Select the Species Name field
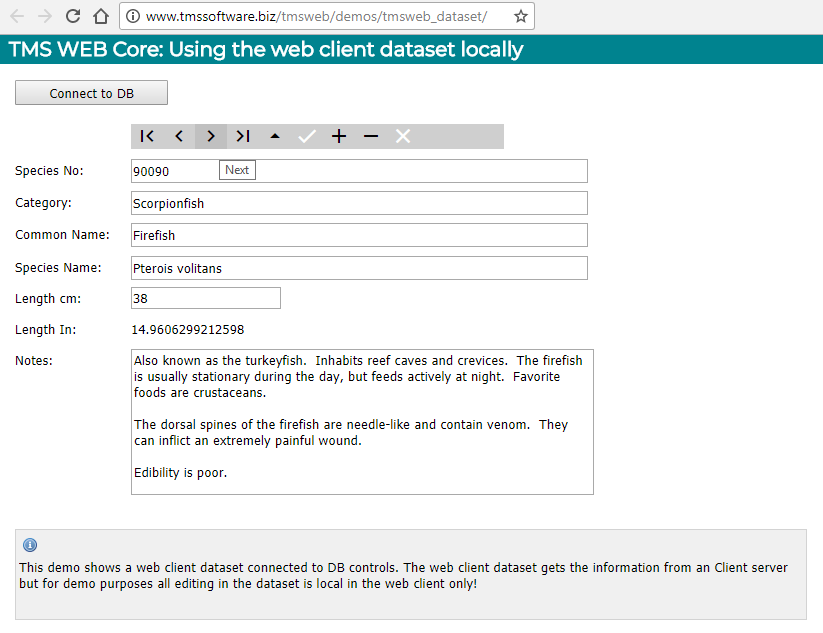Image resolution: width=823 pixels, height=633 pixels. (x=359, y=268)
